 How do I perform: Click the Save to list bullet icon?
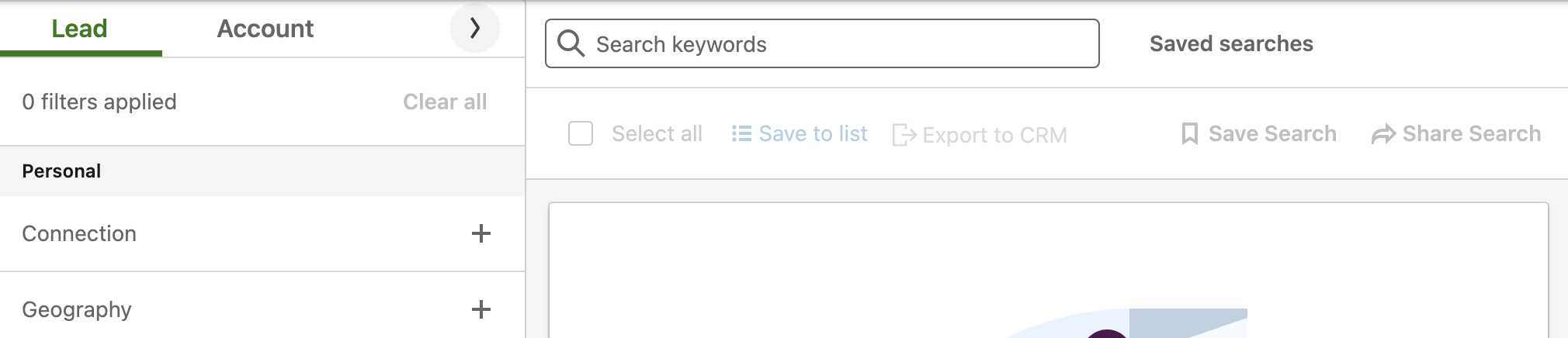[x=741, y=134]
